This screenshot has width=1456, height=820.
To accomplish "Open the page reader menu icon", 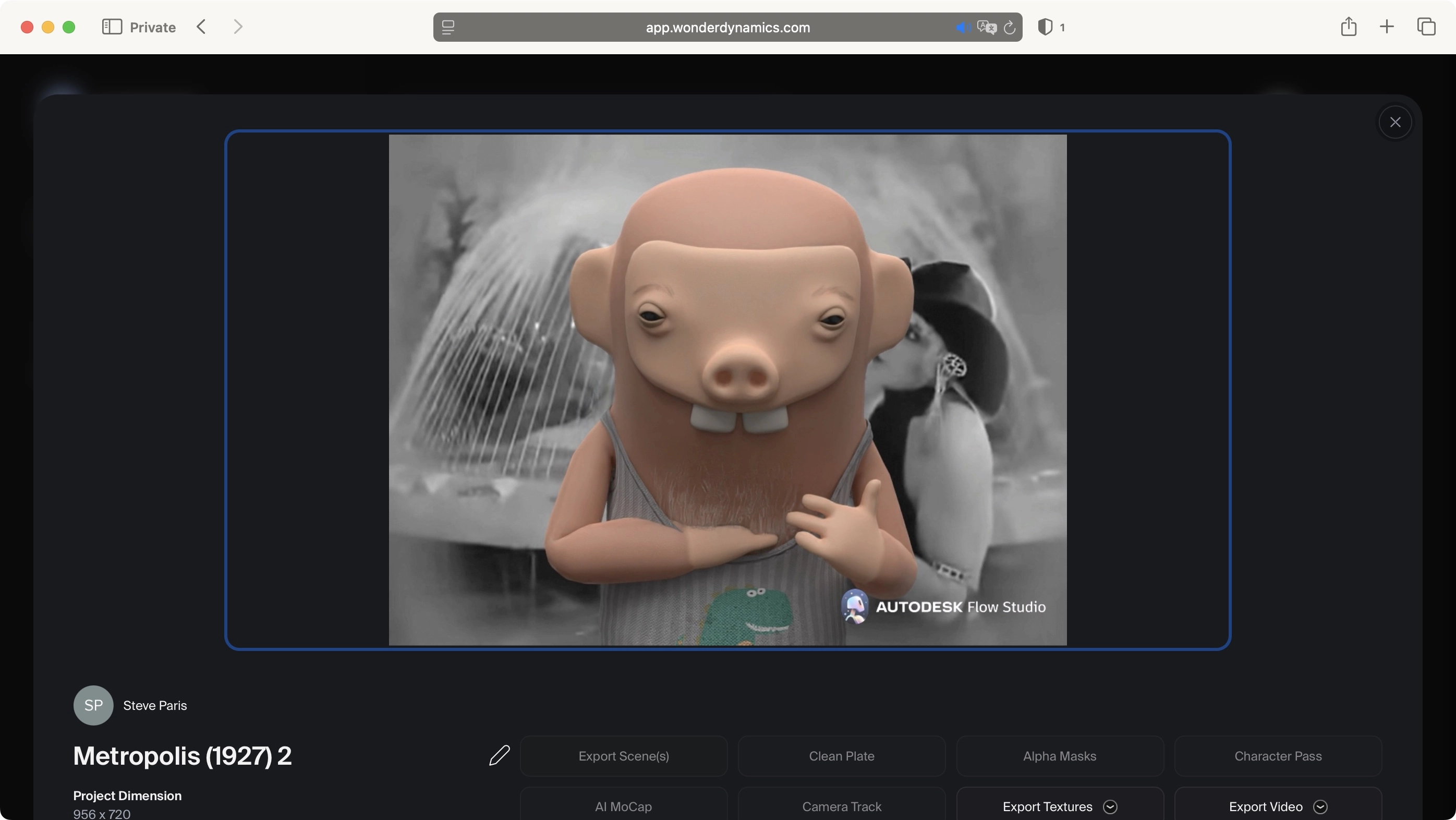I will (448, 27).
